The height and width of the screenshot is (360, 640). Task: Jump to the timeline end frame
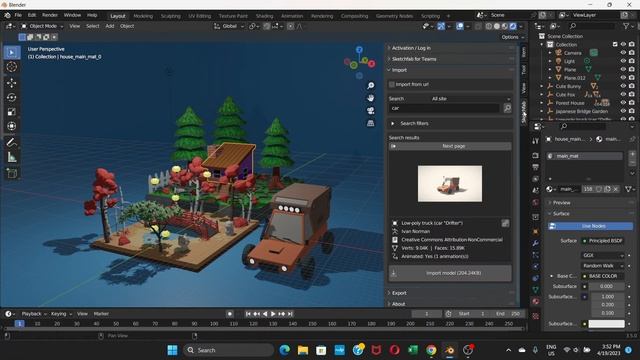290,314
